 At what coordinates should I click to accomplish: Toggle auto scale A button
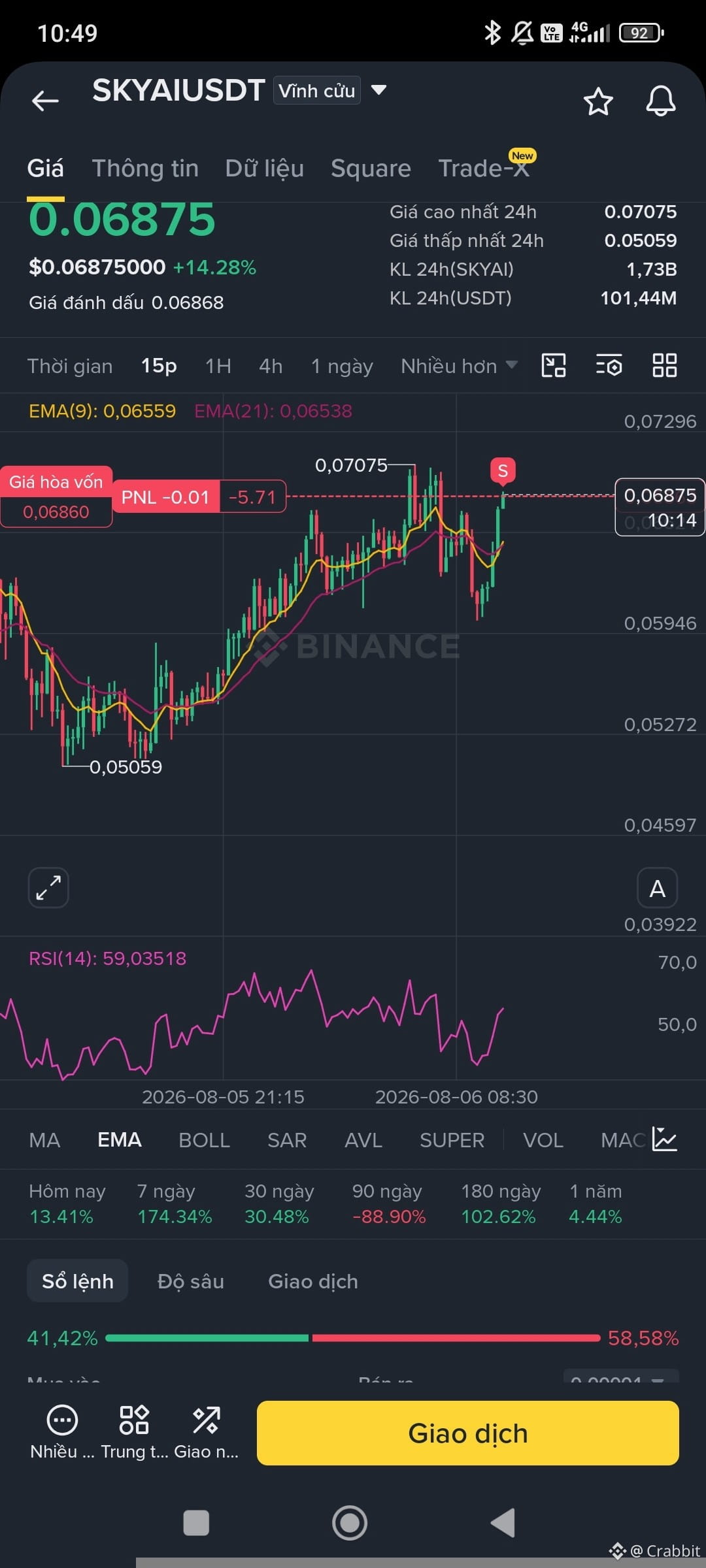pos(657,888)
